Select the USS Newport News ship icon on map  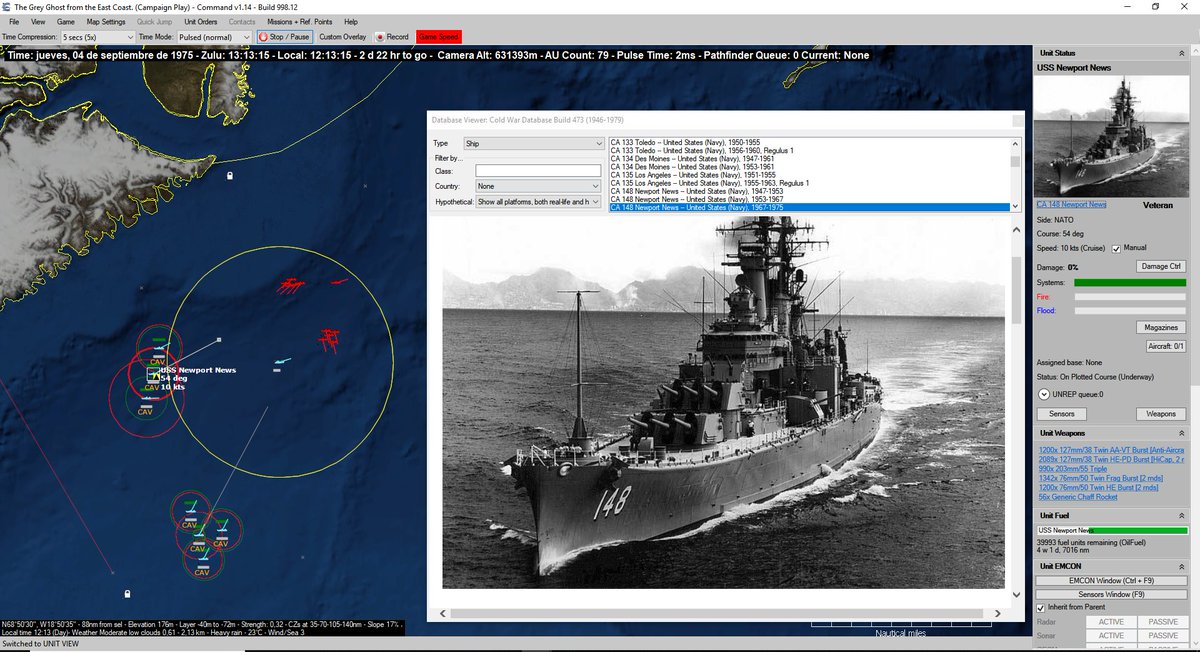click(152, 374)
